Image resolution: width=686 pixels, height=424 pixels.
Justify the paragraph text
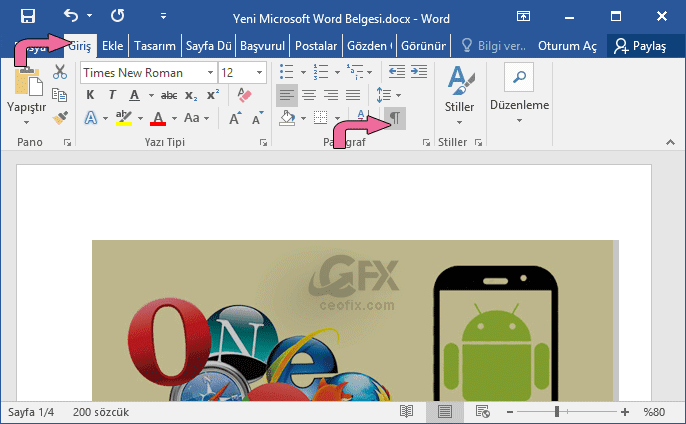click(x=353, y=95)
